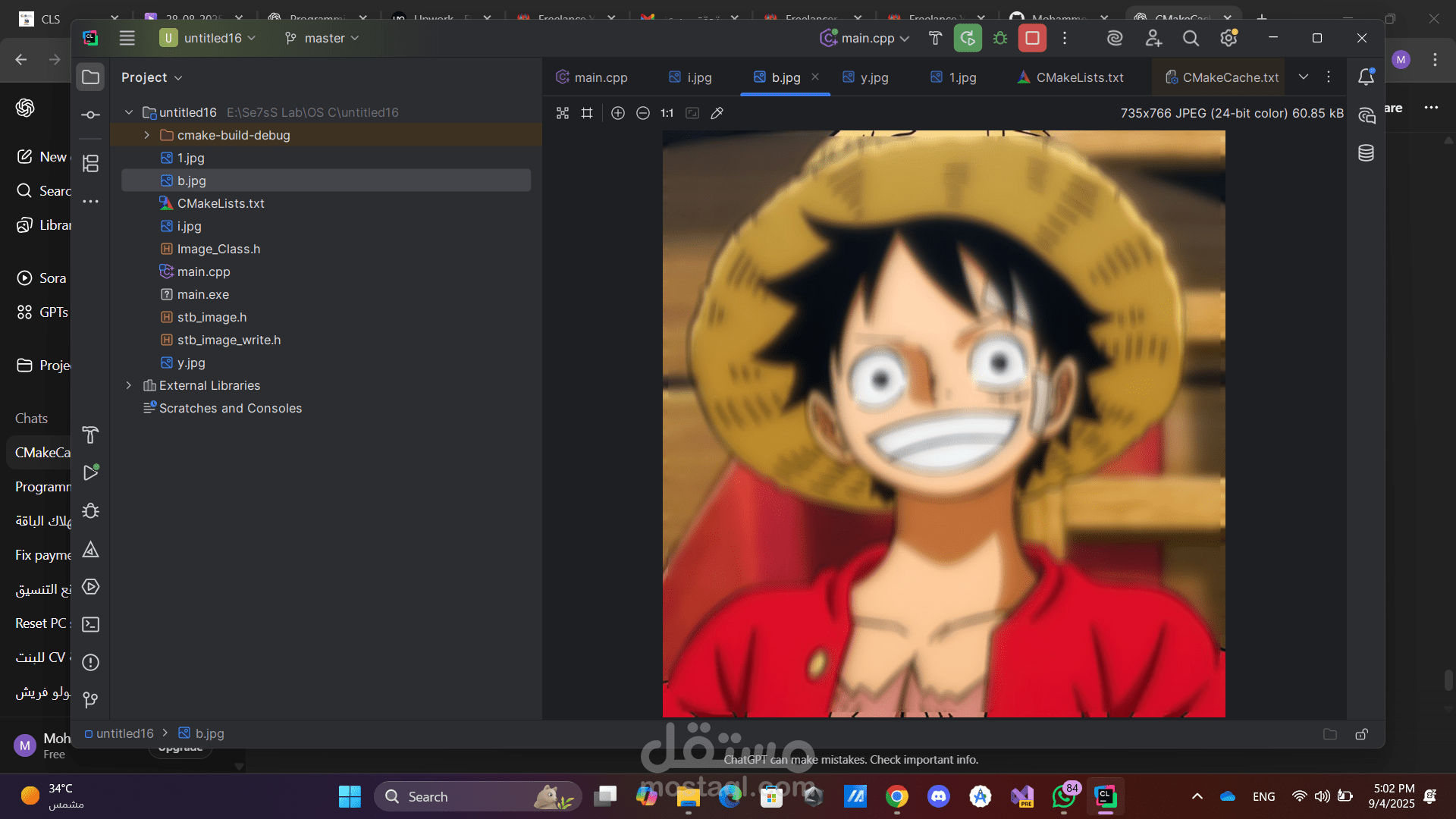Image resolution: width=1456 pixels, height=819 pixels.
Task: Open more tool windows ellipsis in left sidebar
Action: [x=90, y=201]
